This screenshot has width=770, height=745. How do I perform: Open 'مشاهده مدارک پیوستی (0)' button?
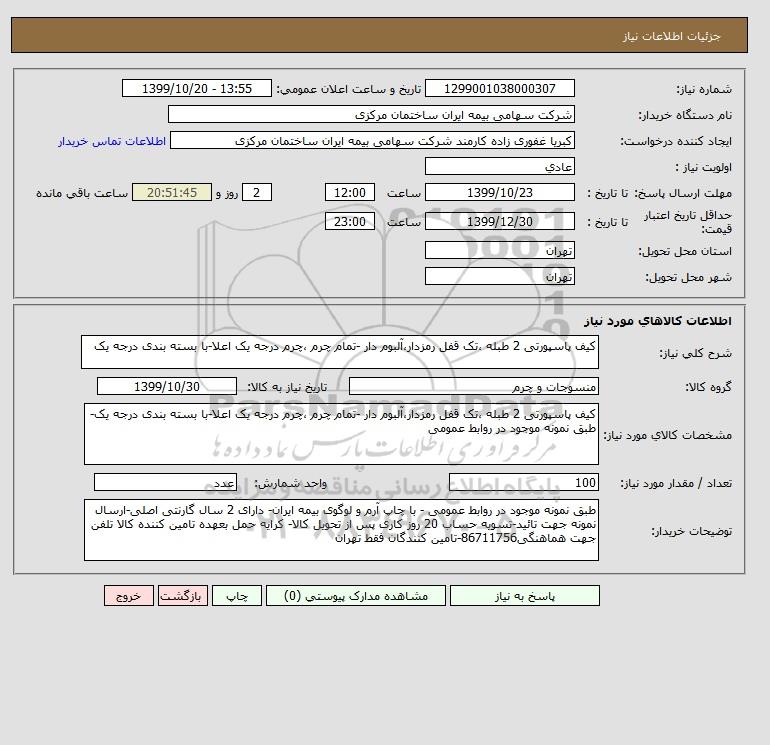(x=356, y=596)
